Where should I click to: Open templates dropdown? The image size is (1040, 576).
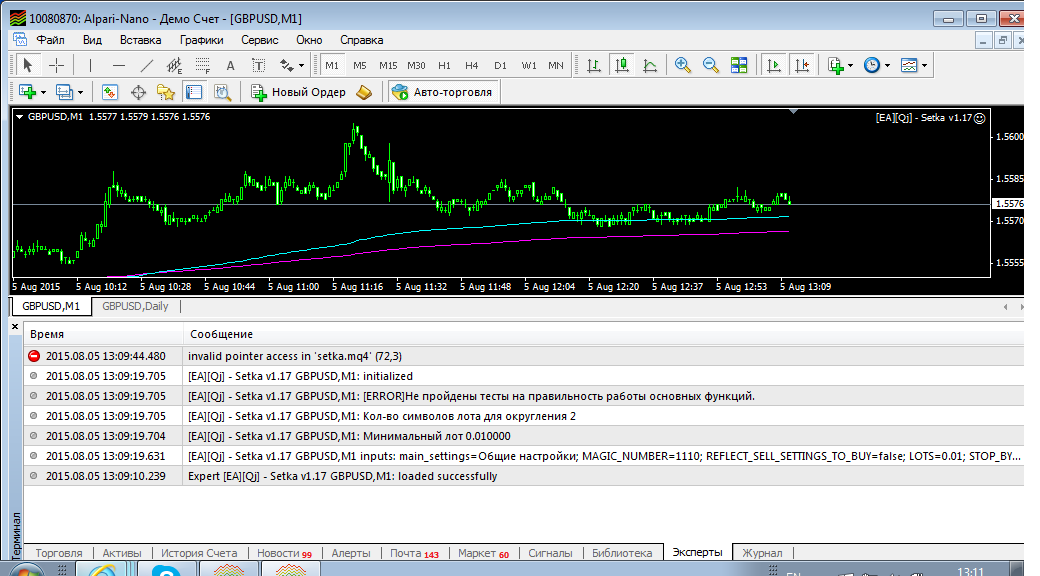pyautogui.click(x=924, y=65)
